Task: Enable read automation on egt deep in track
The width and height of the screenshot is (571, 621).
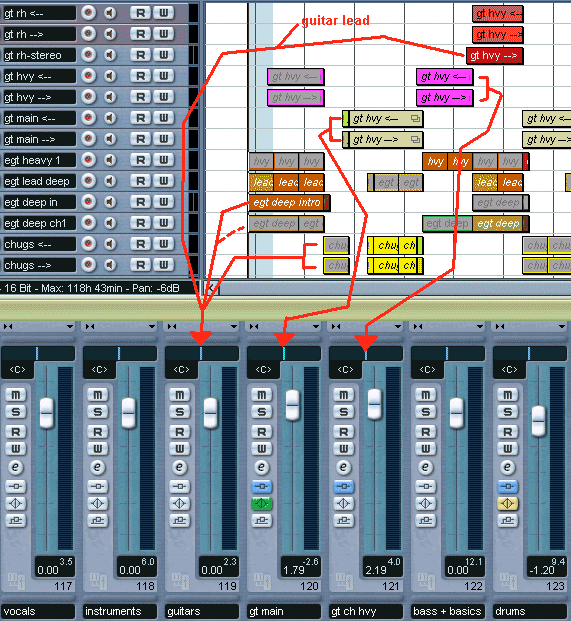Action: point(141,202)
